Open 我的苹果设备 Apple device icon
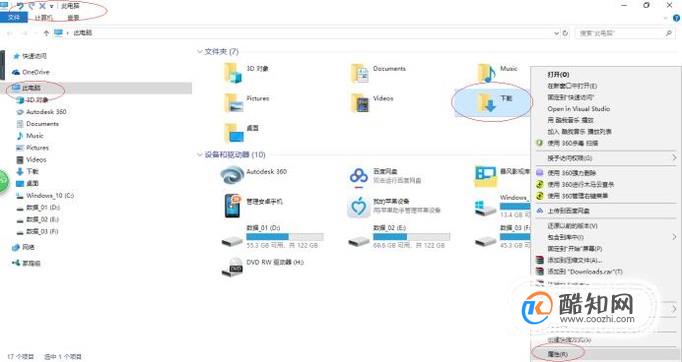The image size is (682, 362). (x=358, y=207)
